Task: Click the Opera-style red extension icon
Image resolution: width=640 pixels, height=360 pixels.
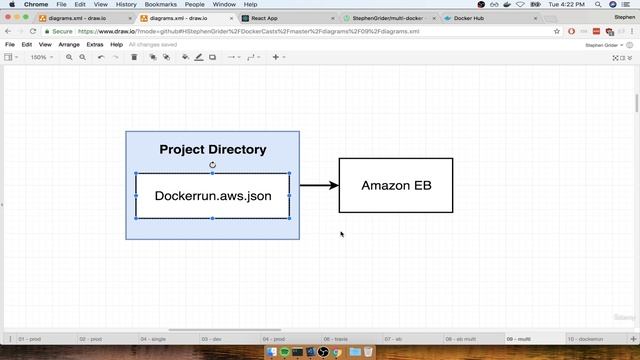Action: (571, 31)
